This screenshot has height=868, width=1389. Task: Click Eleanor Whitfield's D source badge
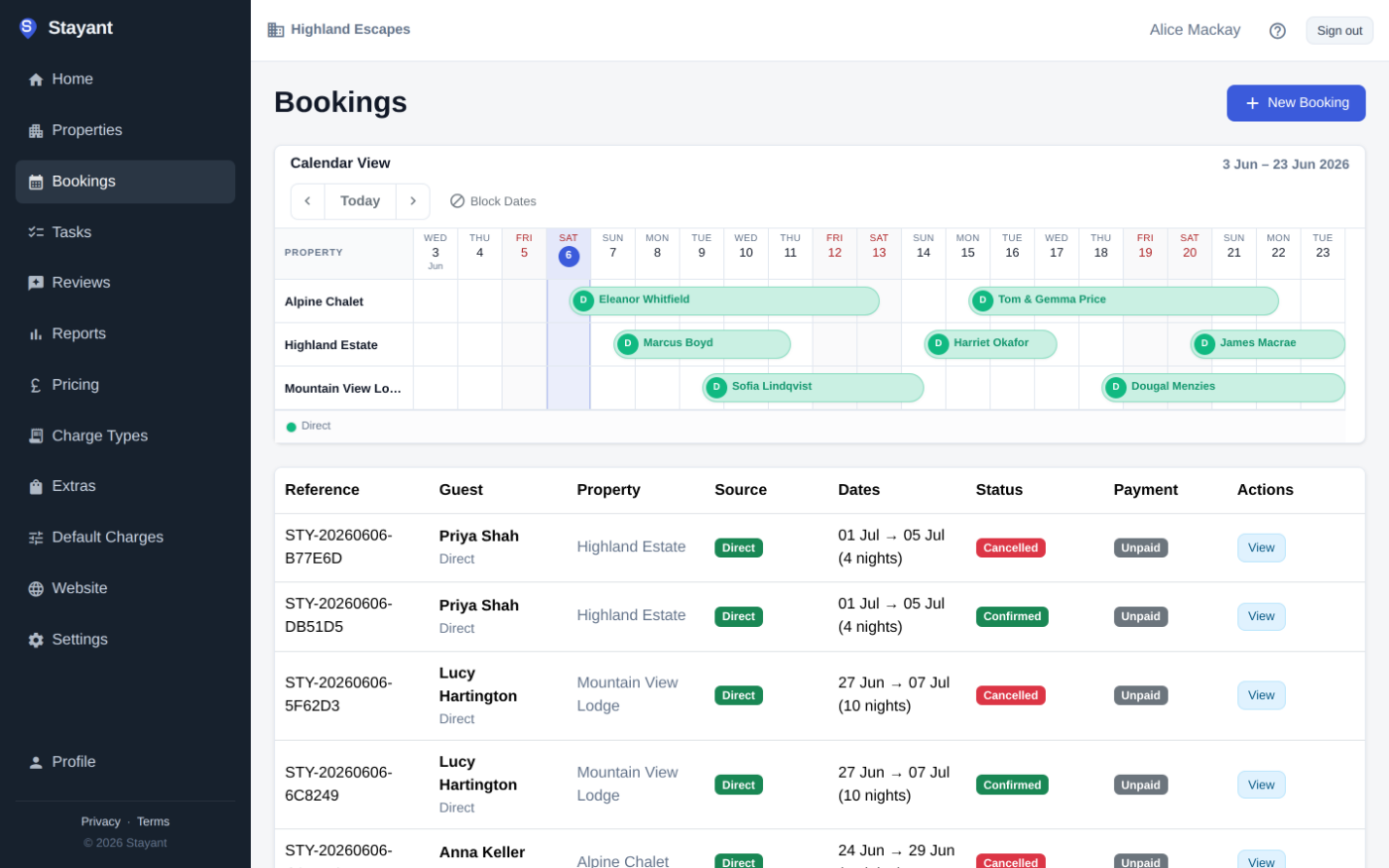[583, 301]
